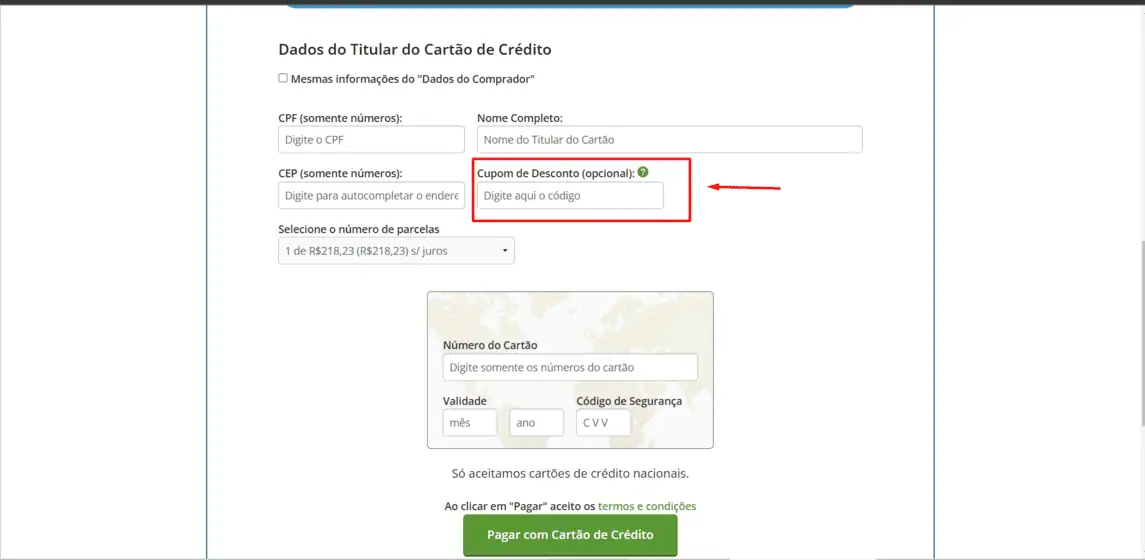Click the Número do Cartão field
Screen dimensions: 1145x560
570,367
